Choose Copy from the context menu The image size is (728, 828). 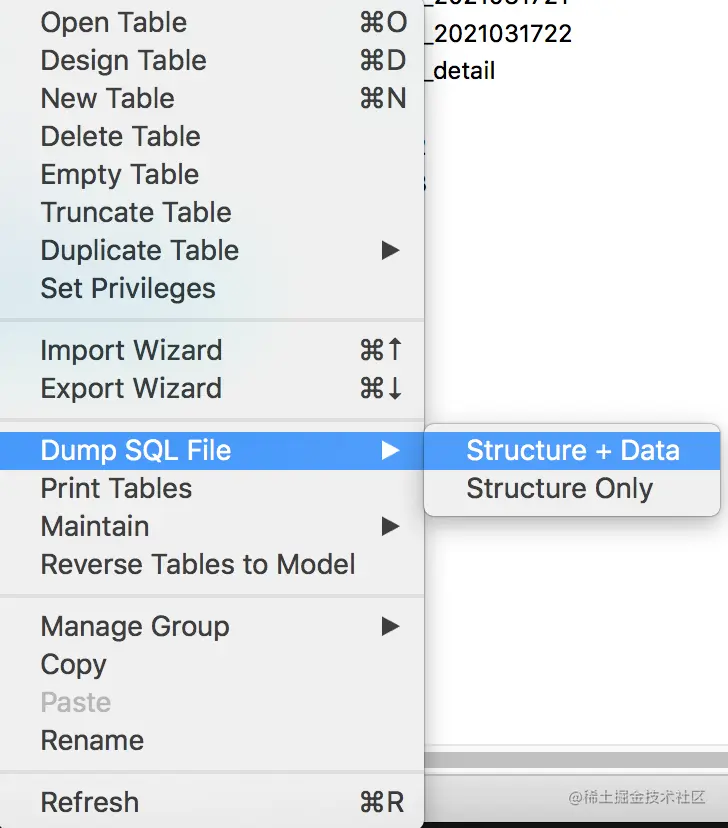tap(73, 665)
